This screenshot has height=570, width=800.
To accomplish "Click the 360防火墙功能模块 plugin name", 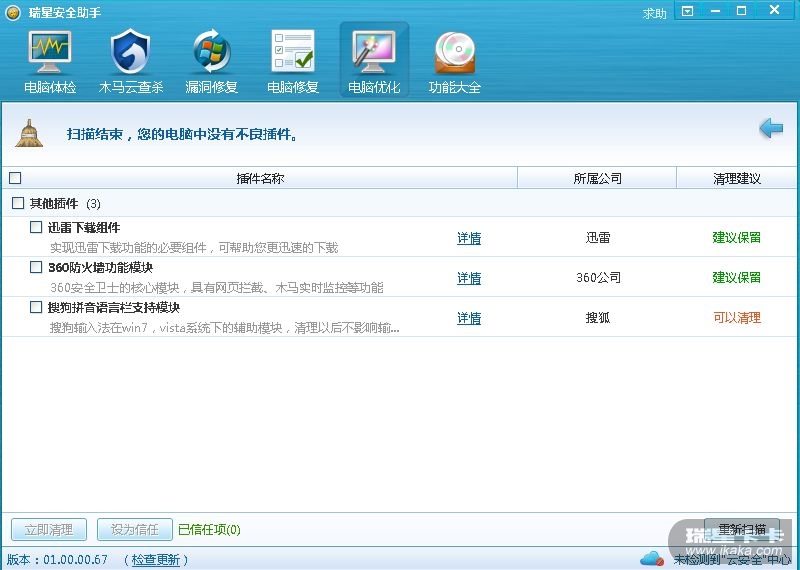I will (101, 267).
